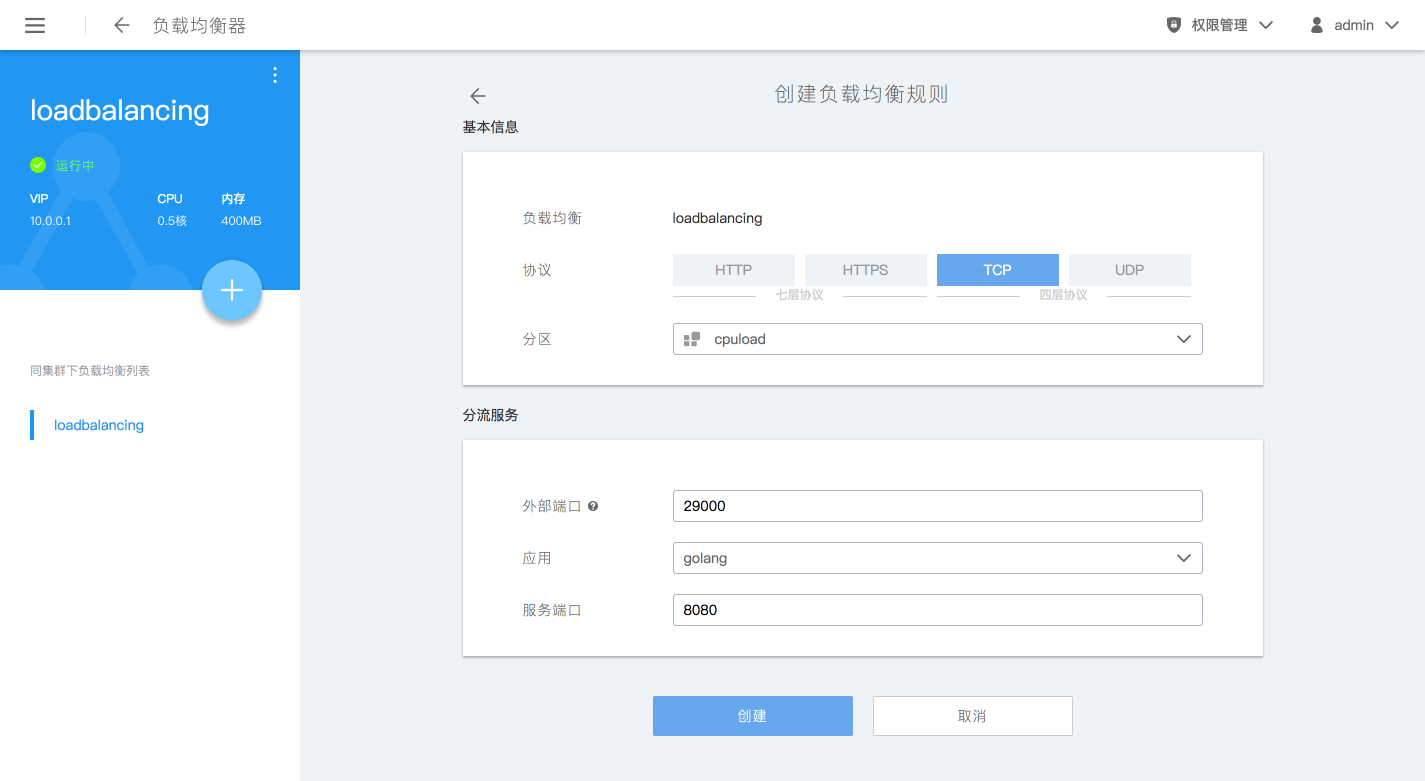Select loadbalancing in the sidebar list
The height and width of the screenshot is (781, 1425).
coord(99,425)
